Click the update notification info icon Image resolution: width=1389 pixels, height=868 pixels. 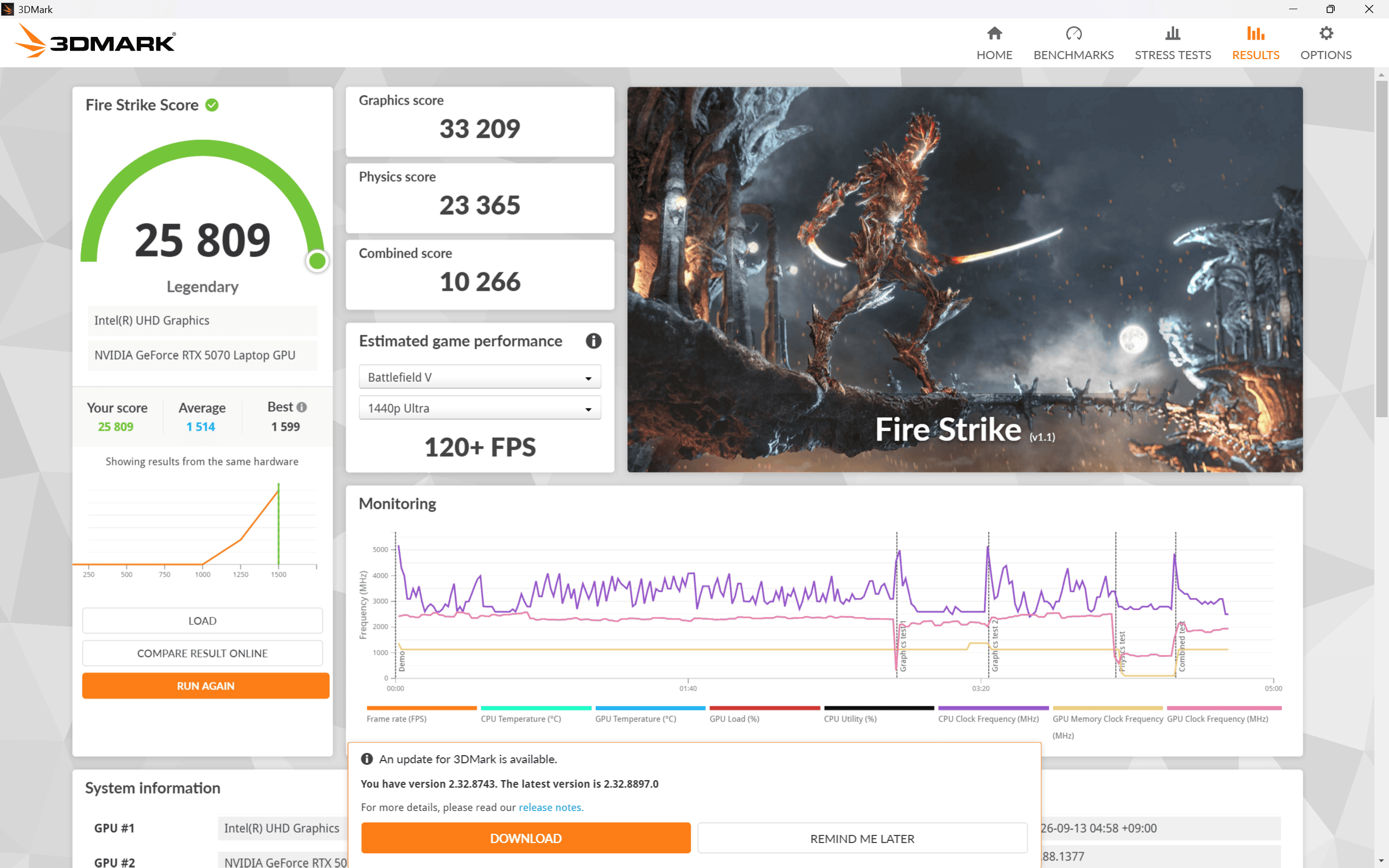[x=367, y=759]
